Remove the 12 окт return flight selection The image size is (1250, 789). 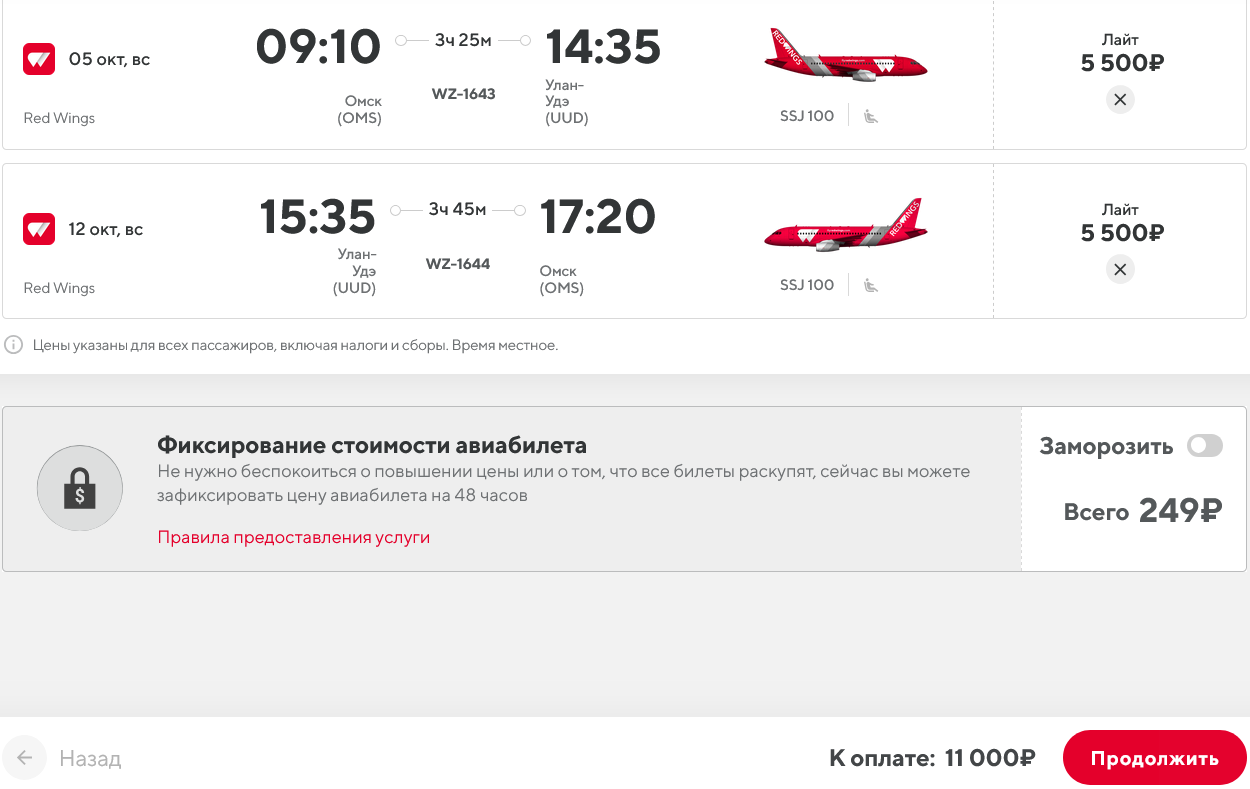pos(1120,270)
